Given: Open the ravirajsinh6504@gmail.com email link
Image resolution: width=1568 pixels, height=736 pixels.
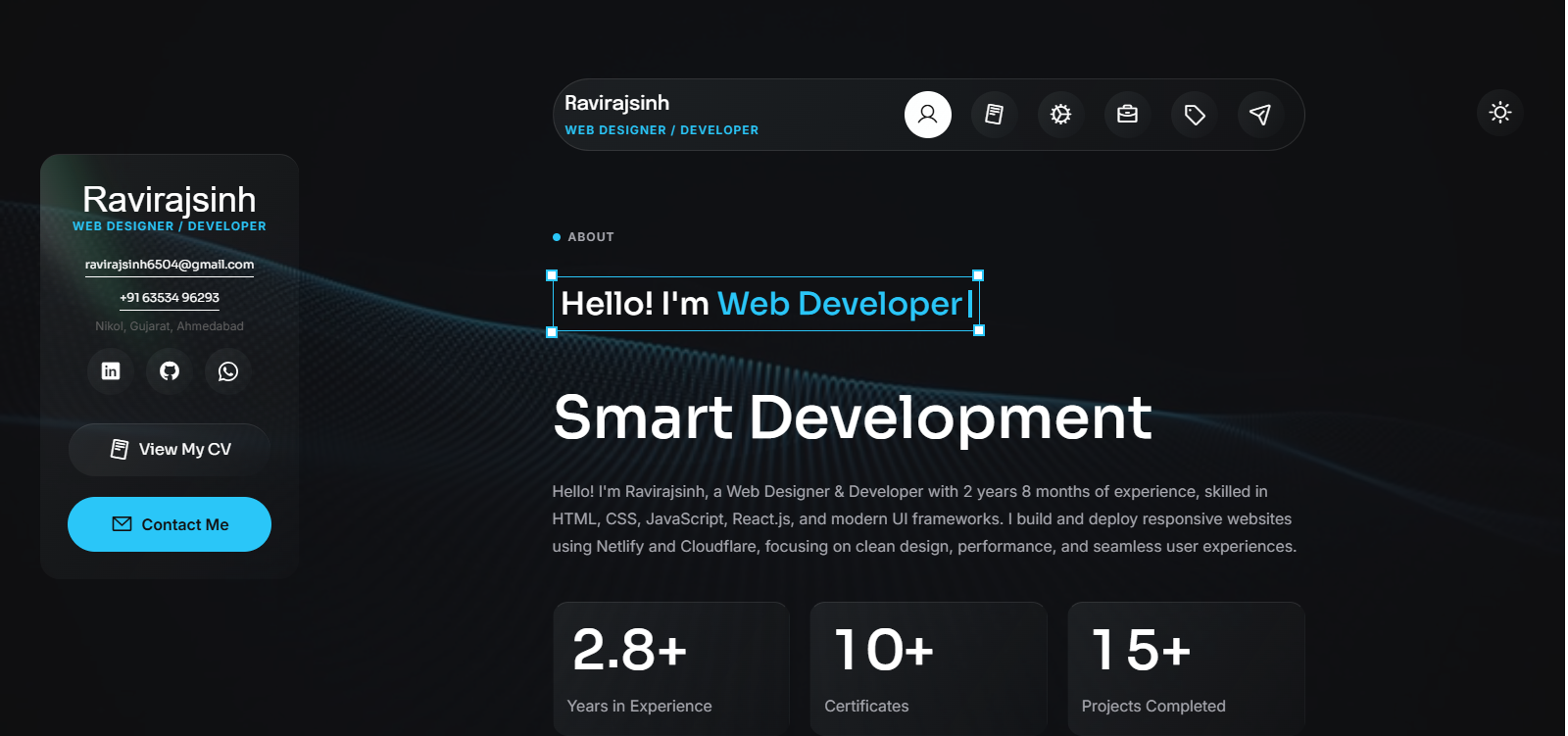Looking at the screenshot, I should point(170,265).
